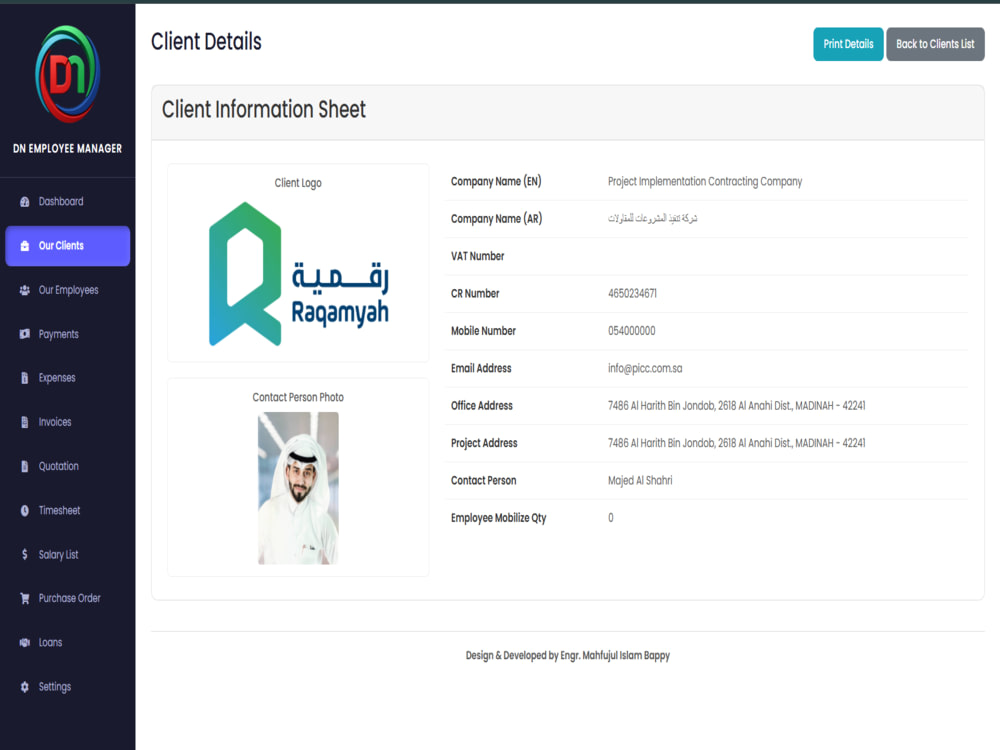The width and height of the screenshot is (1000, 750).
Task: Open the Dashboard menu item
Action: coord(68,202)
